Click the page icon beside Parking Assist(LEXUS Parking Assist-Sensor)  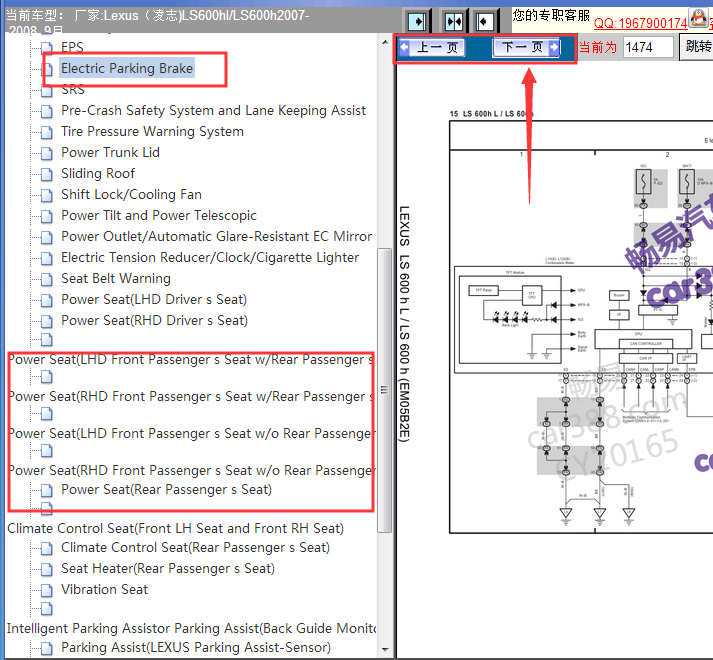click(46, 648)
